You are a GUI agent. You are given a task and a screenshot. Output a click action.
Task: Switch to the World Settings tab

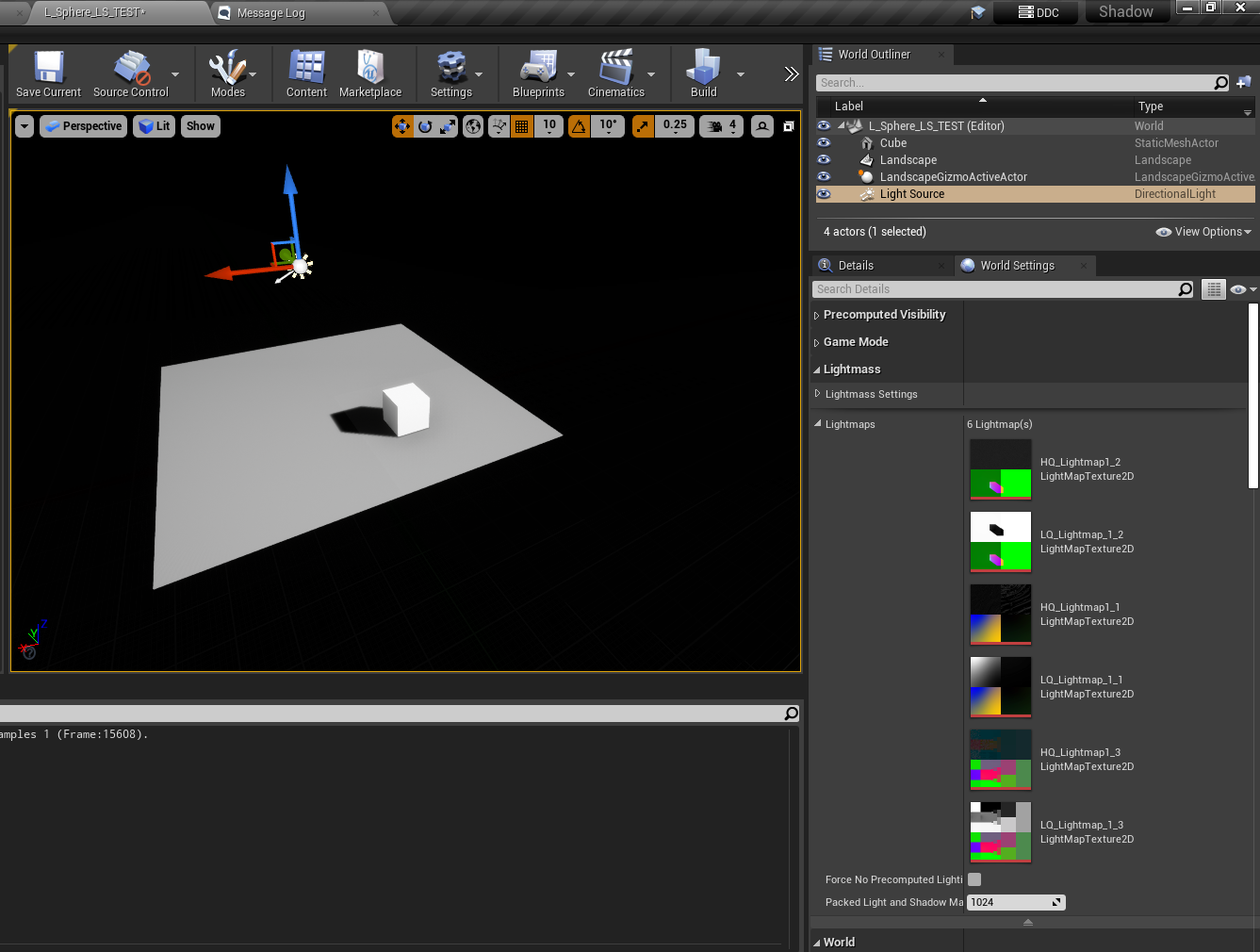[x=1016, y=266]
